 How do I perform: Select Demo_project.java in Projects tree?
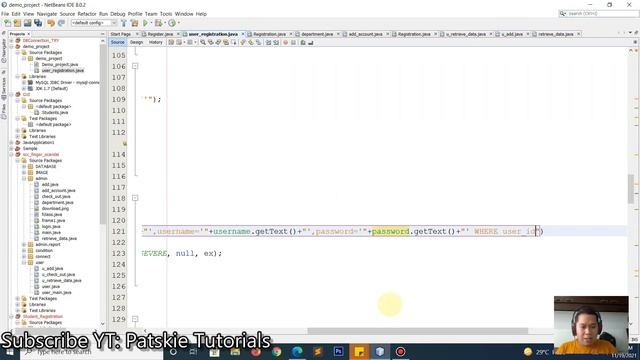60,64
